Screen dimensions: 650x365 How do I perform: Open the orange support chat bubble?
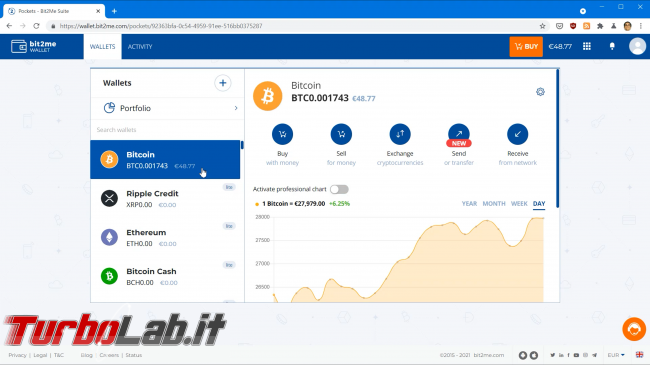(x=634, y=329)
